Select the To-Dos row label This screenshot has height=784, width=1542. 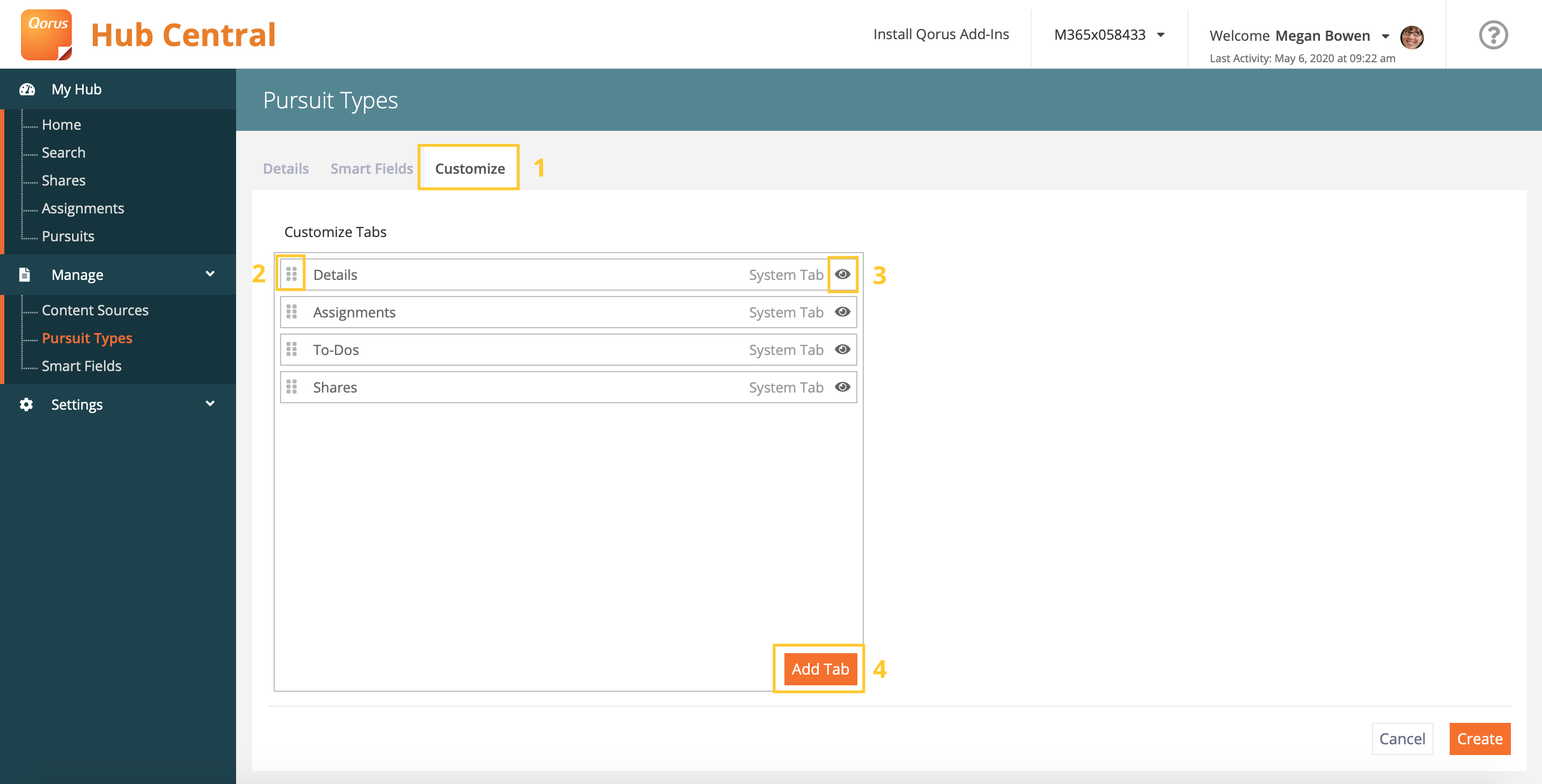click(x=336, y=350)
